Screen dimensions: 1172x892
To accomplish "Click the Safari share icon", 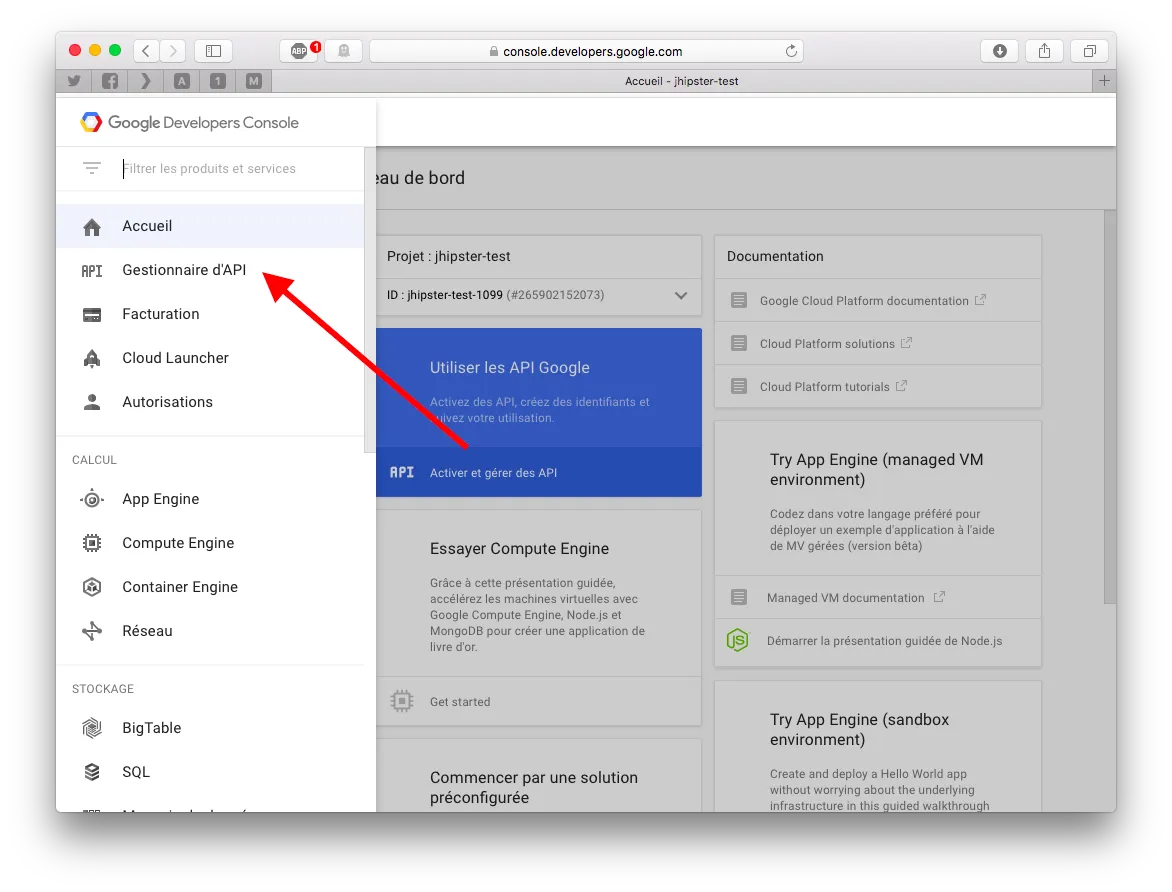I will (1044, 51).
